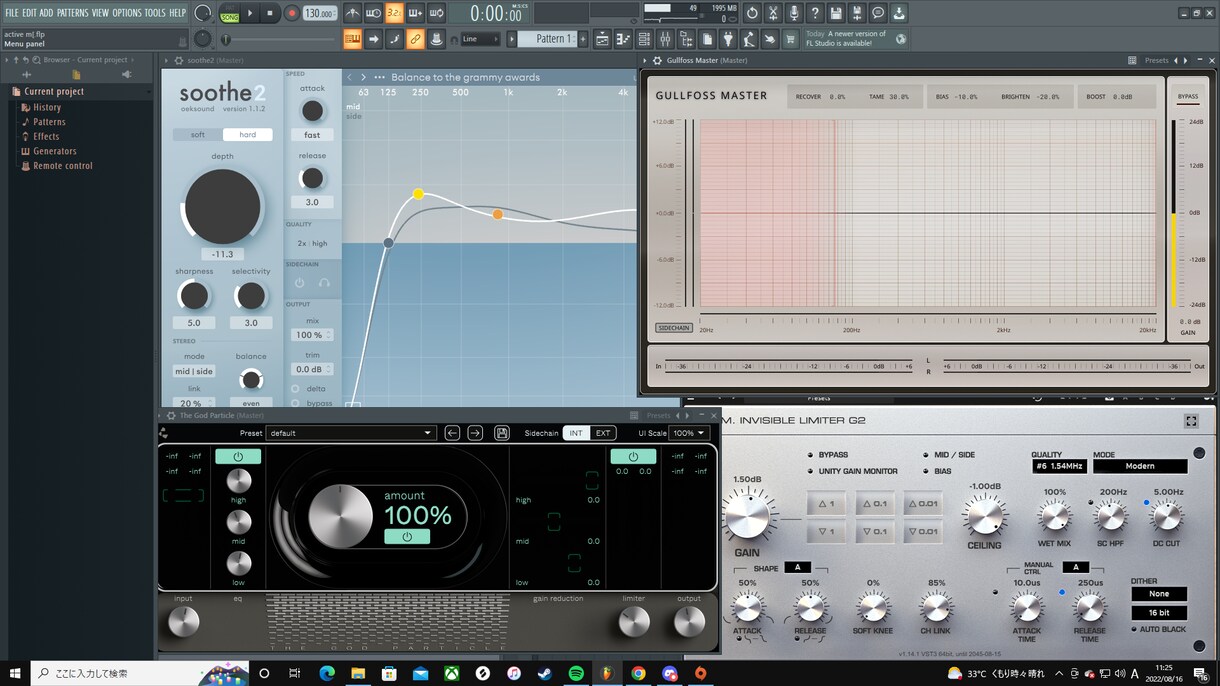
Task: Open the TOOLS menu
Action: coord(155,12)
